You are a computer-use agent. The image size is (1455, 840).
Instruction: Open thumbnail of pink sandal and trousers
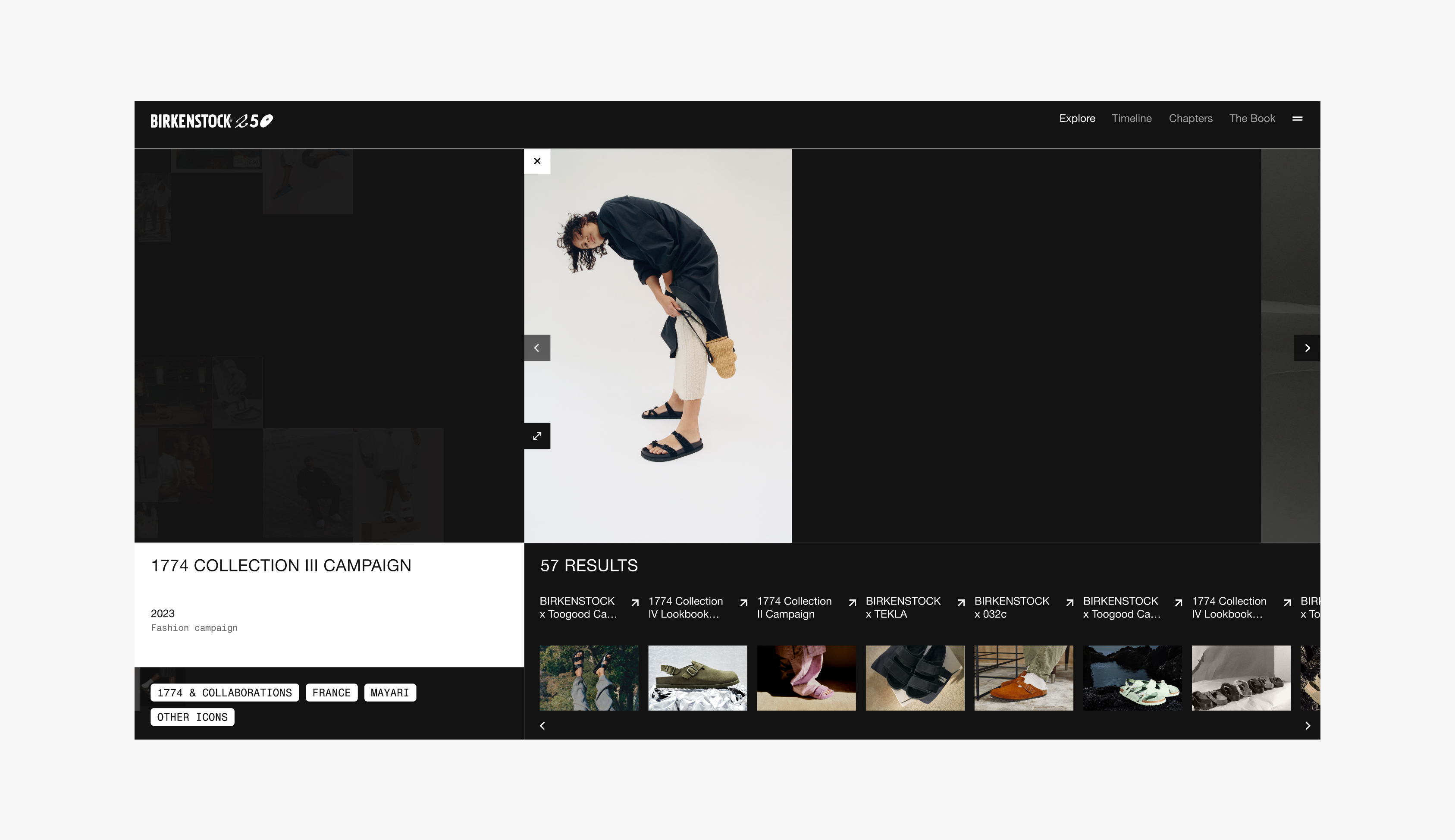pyautogui.click(x=806, y=678)
